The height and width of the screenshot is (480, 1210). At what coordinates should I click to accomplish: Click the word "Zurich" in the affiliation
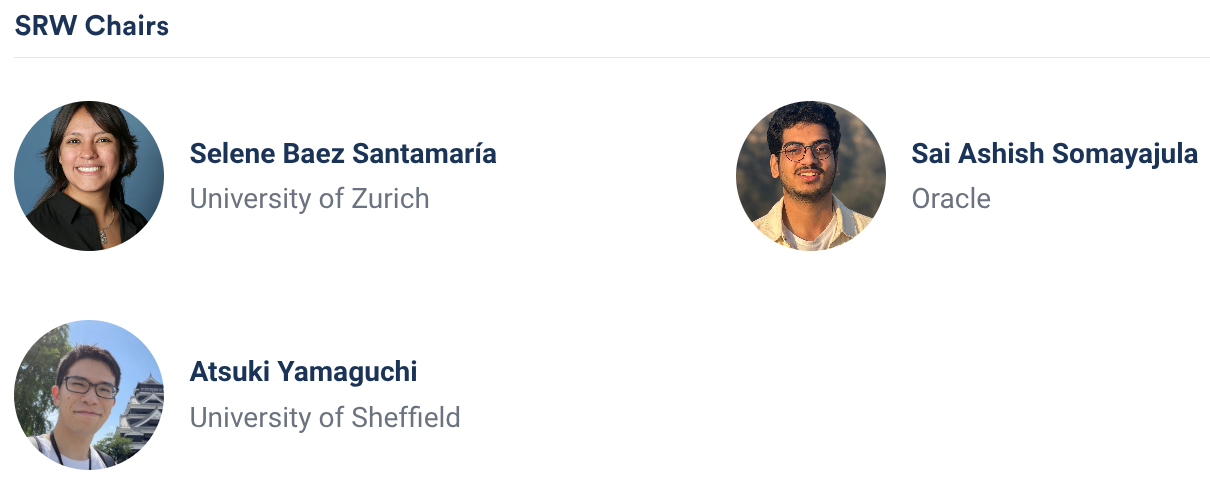coord(390,199)
